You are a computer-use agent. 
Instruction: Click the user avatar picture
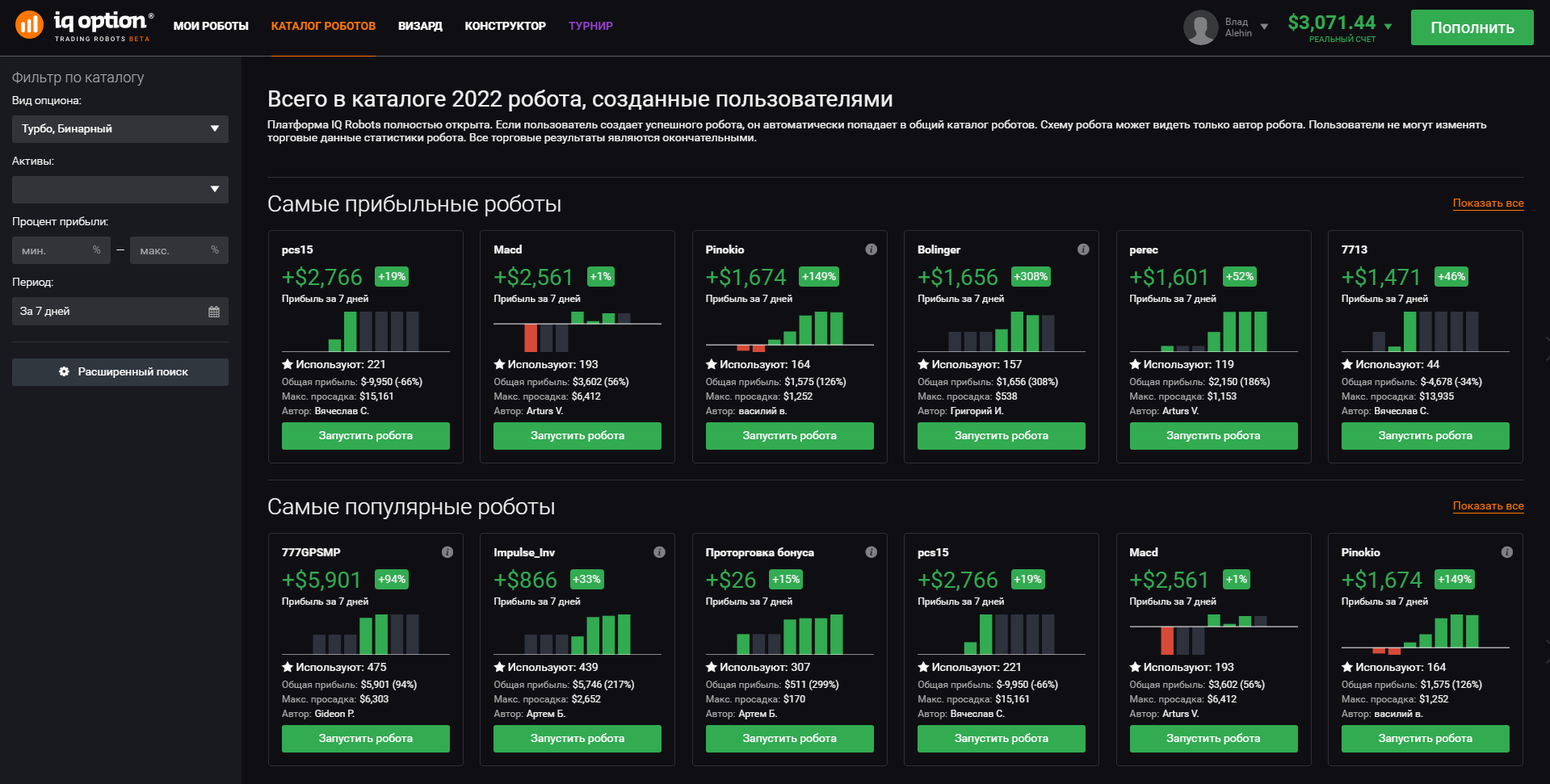(1200, 27)
